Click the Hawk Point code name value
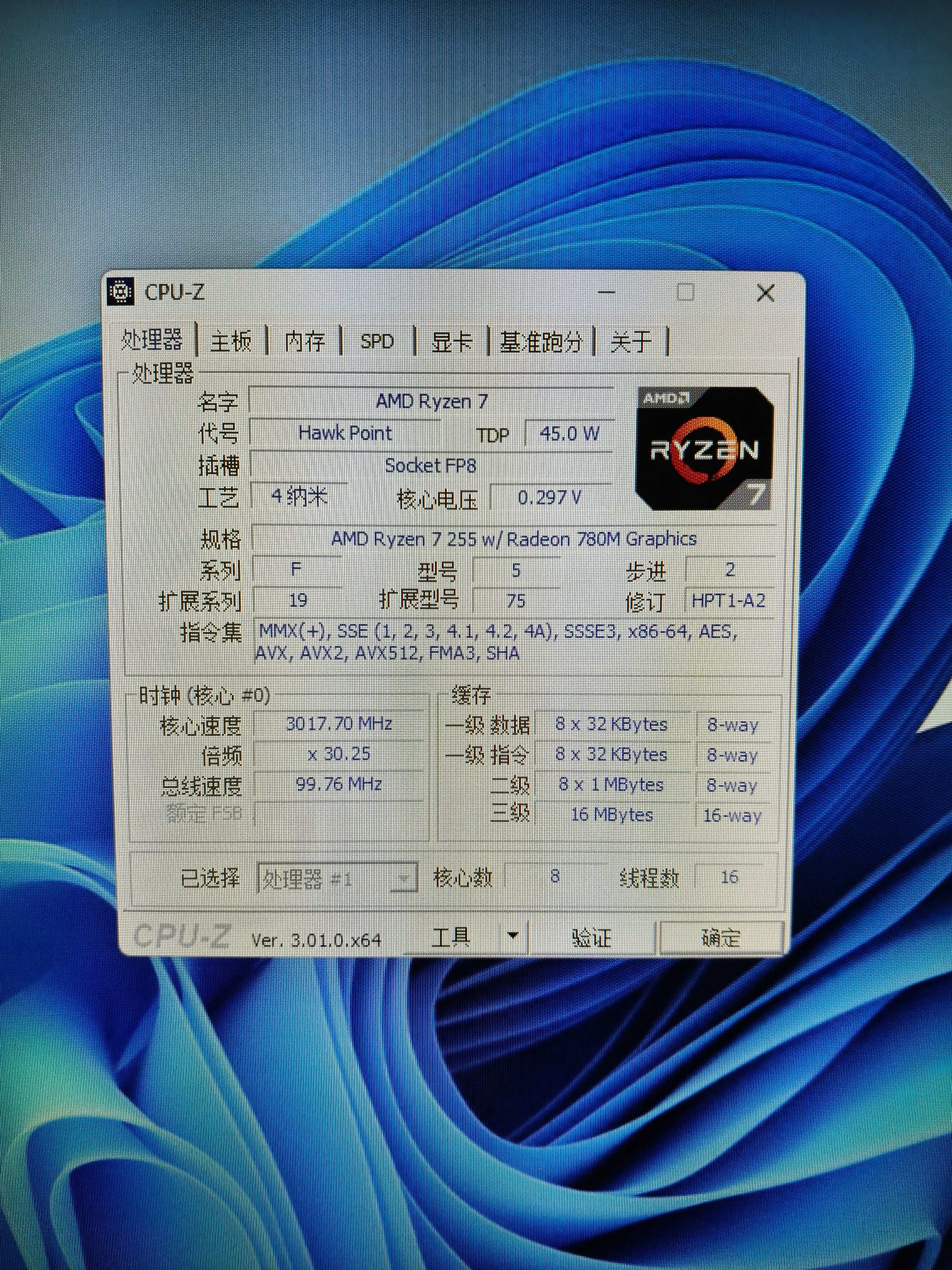This screenshot has width=952, height=1270. pyautogui.click(x=346, y=432)
